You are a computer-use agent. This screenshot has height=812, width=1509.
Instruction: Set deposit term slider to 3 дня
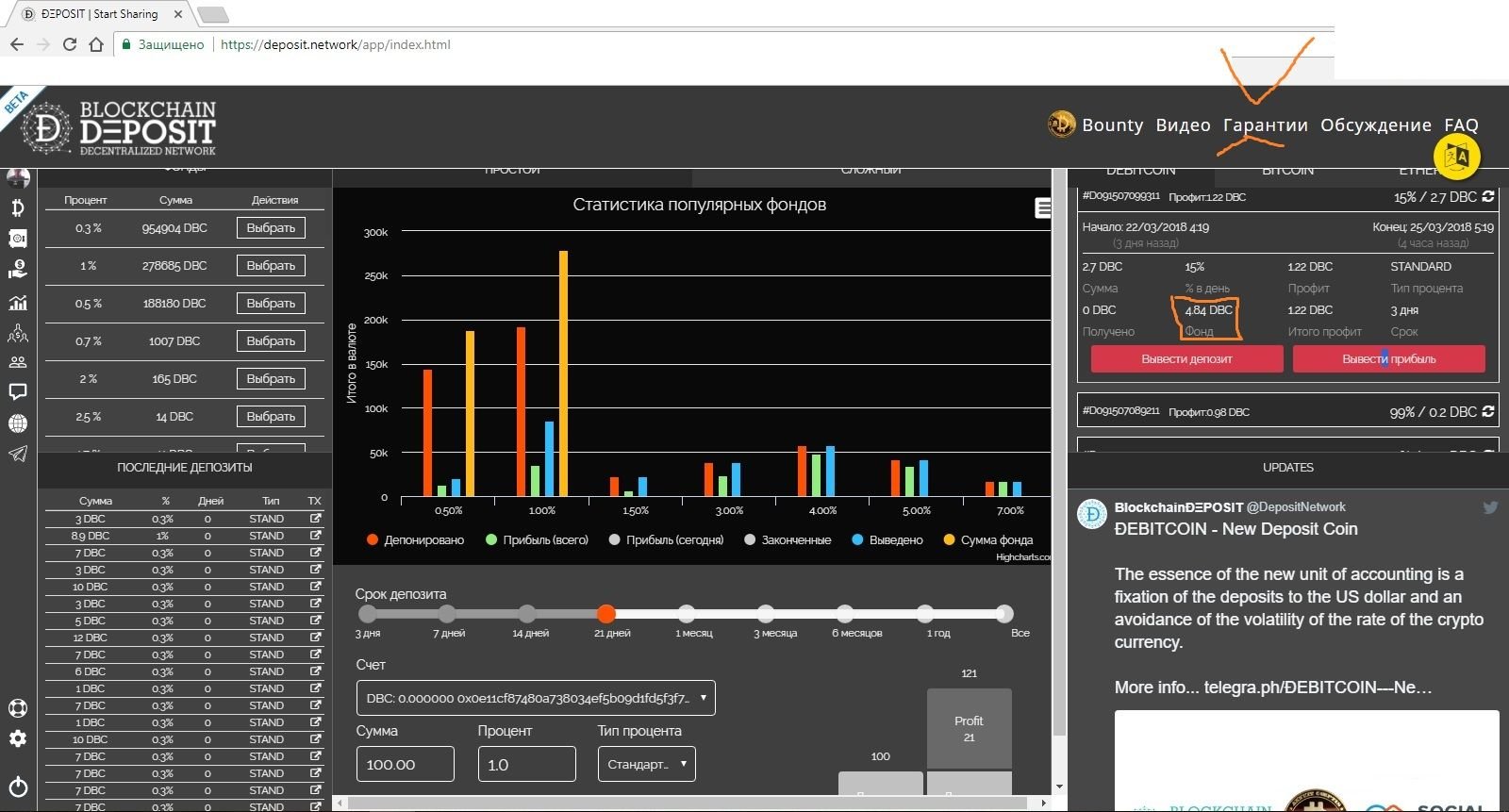point(368,613)
